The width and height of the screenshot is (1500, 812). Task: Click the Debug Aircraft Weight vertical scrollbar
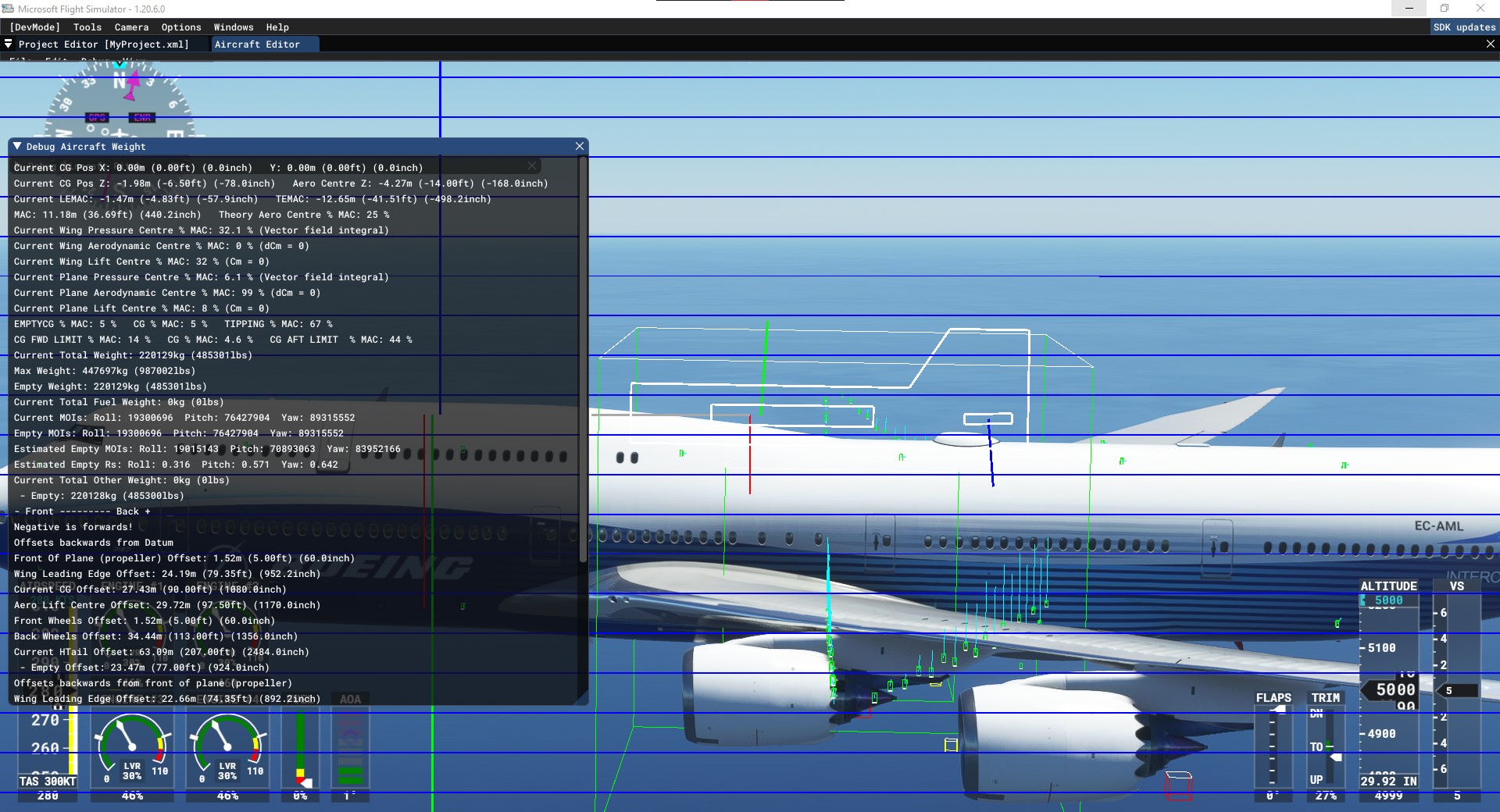coord(582,359)
